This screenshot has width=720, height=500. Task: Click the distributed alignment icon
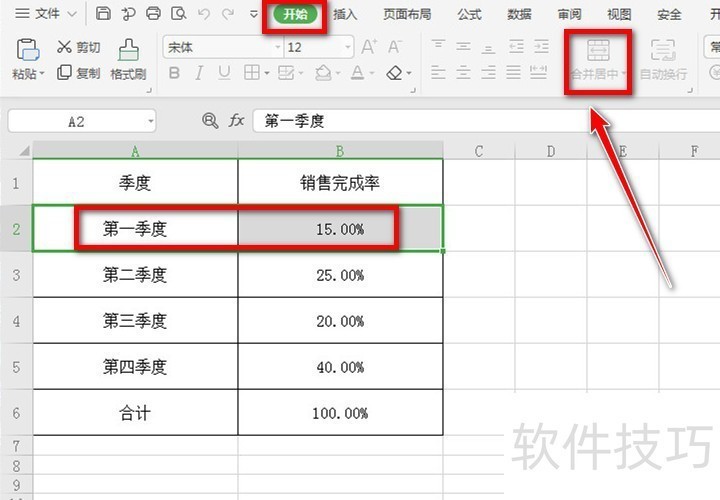tap(538, 72)
